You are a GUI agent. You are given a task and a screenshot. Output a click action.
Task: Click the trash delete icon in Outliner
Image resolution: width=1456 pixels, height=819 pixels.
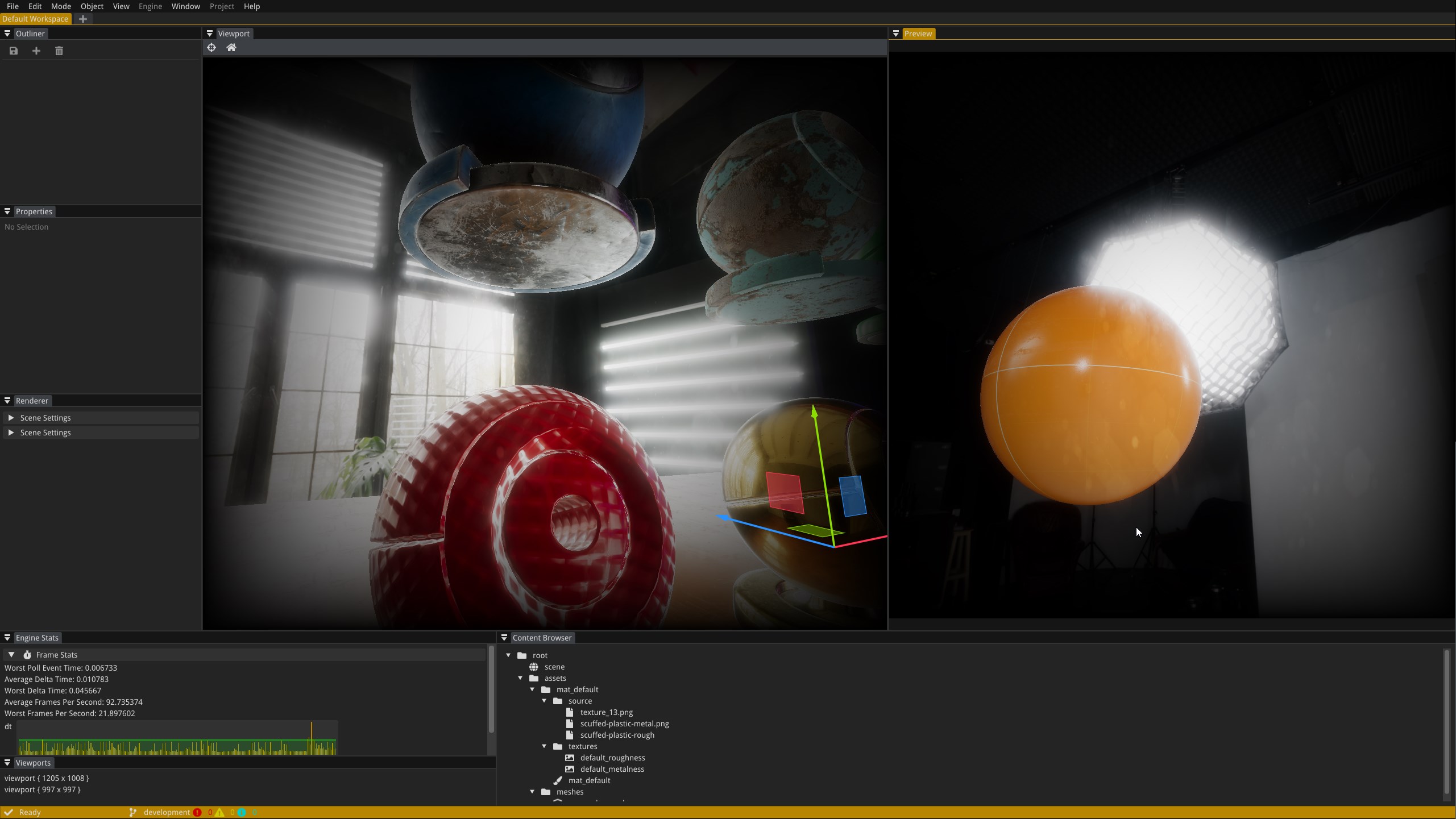[59, 51]
